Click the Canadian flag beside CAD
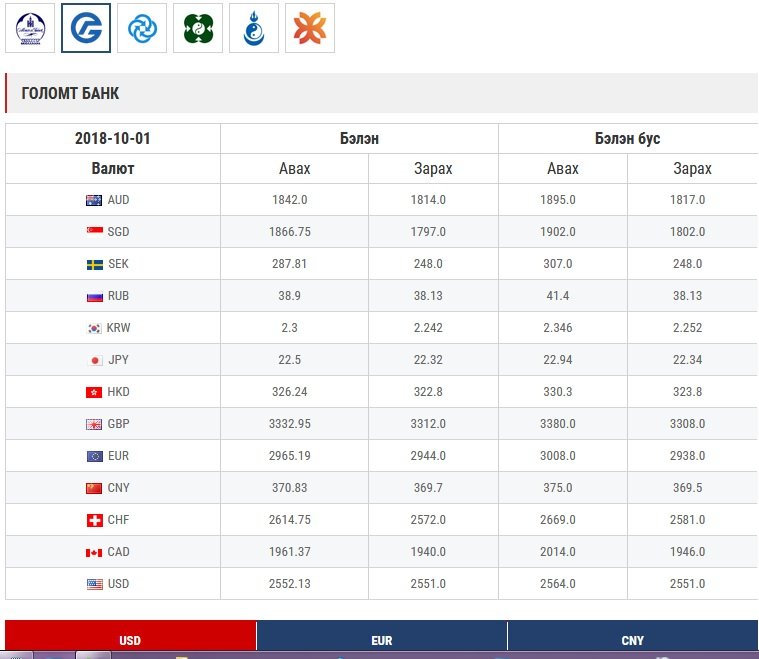 click(94, 552)
